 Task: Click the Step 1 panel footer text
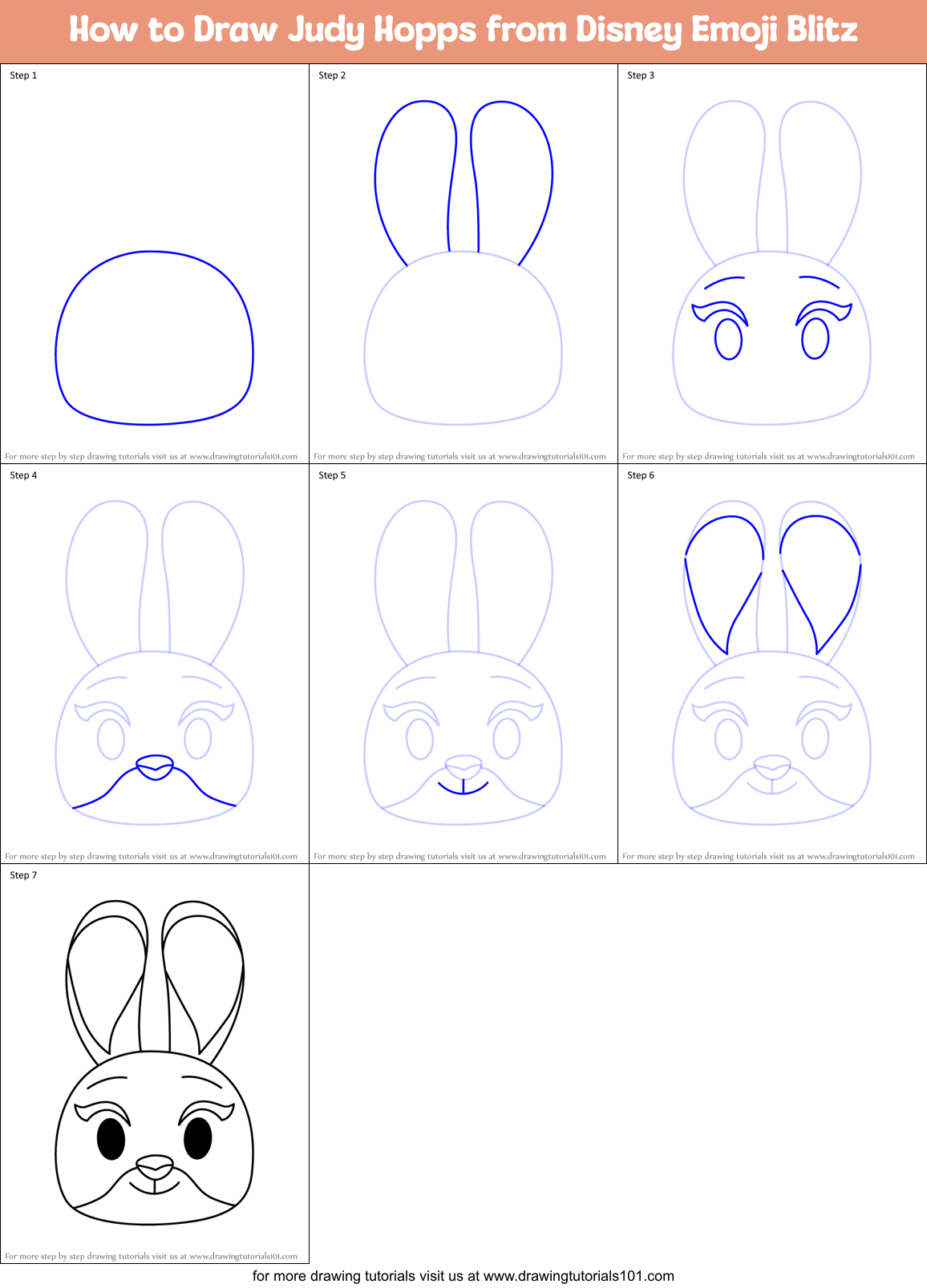[x=151, y=456]
